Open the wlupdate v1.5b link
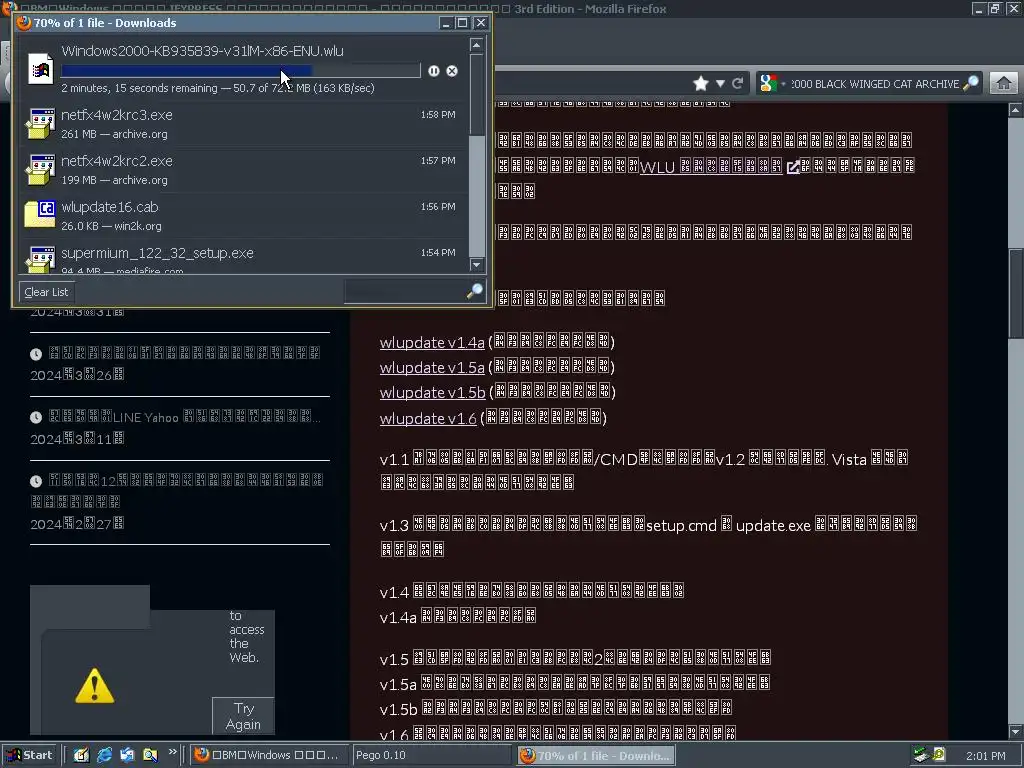Screen dimensions: 1024x768 point(432,392)
